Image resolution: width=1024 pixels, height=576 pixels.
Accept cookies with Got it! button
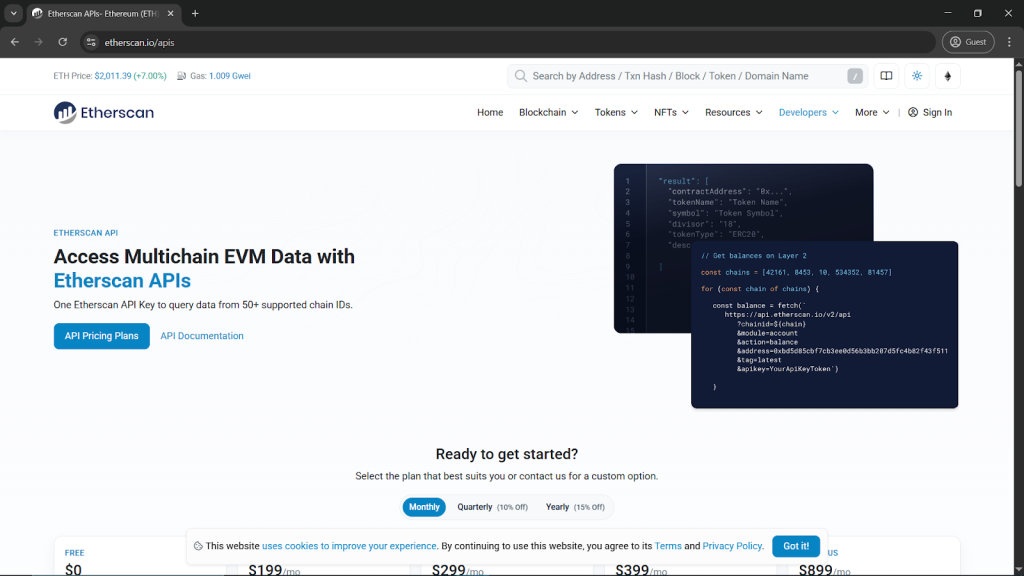(796, 546)
